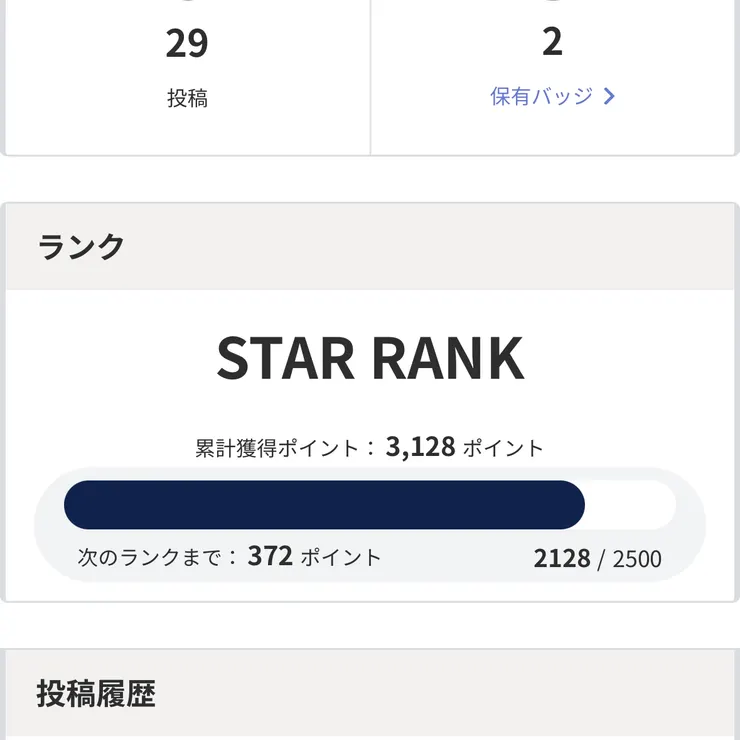
Task: Click the 3,128 total points value
Action: (421, 447)
